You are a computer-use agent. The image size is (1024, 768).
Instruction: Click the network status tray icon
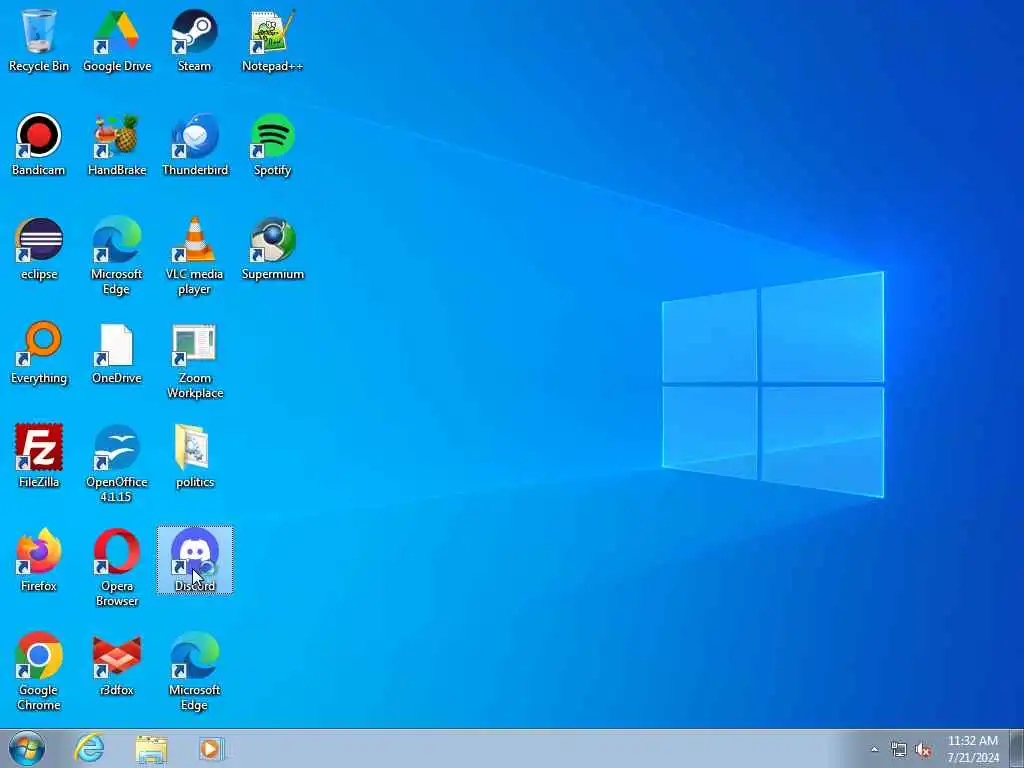899,750
